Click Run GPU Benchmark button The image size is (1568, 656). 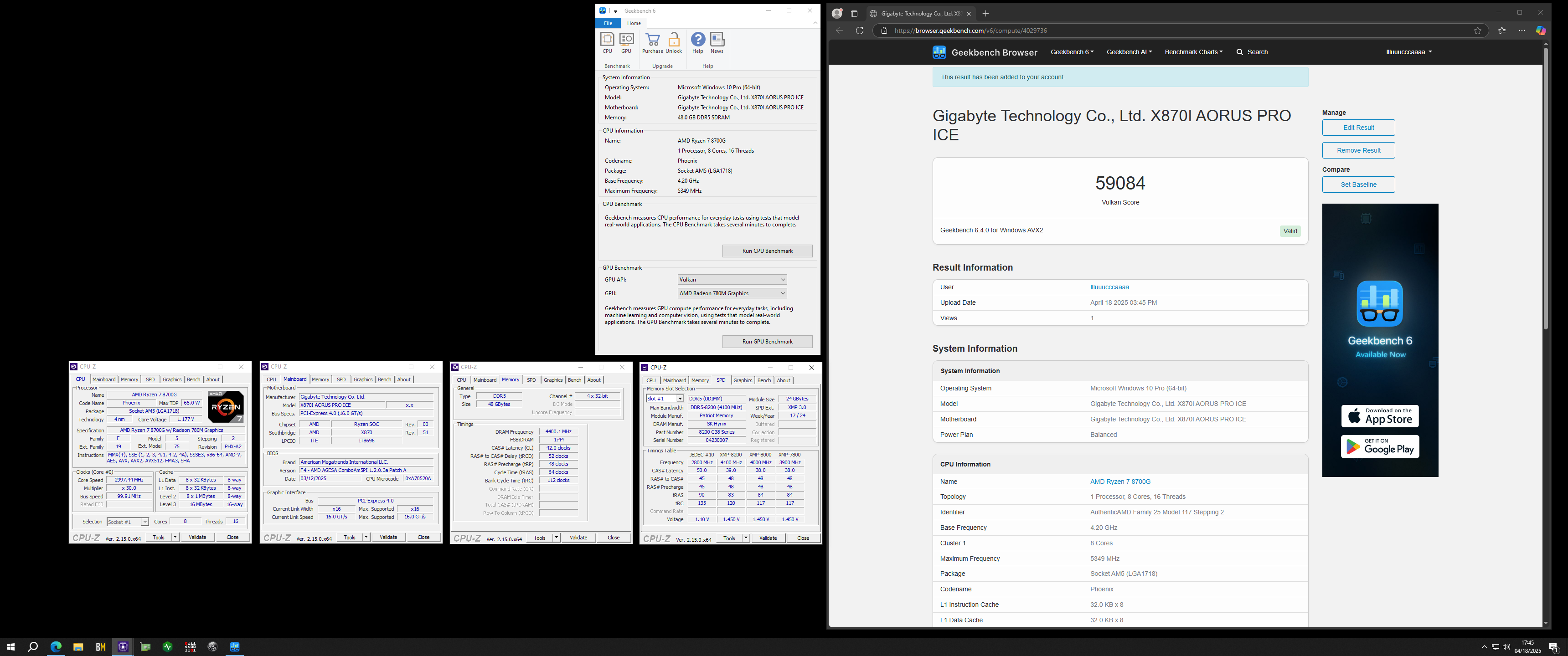[x=767, y=342]
